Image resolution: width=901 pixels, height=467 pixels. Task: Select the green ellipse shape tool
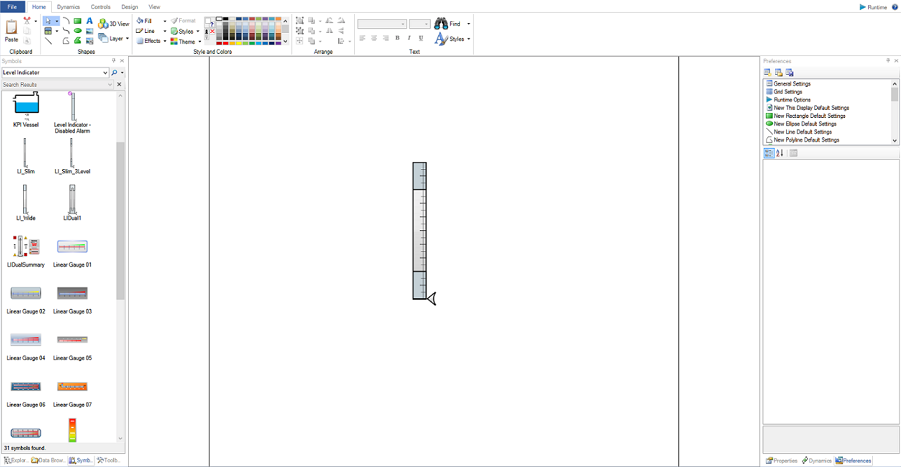point(78,31)
